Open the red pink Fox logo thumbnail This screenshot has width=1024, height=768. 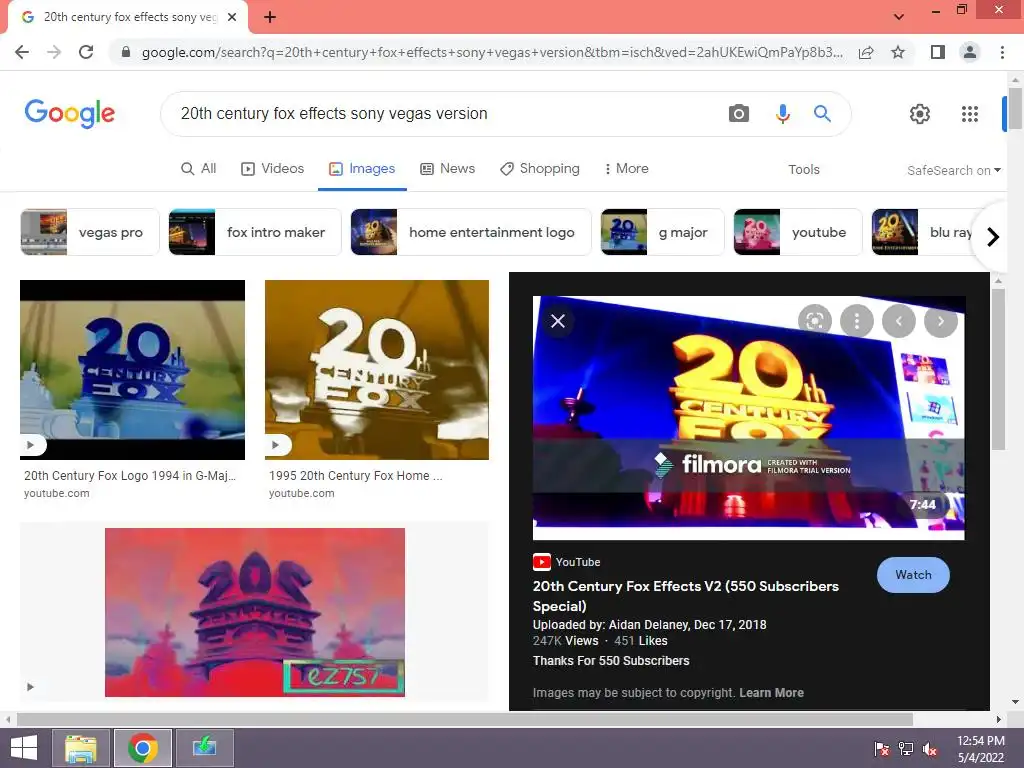point(255,613)
